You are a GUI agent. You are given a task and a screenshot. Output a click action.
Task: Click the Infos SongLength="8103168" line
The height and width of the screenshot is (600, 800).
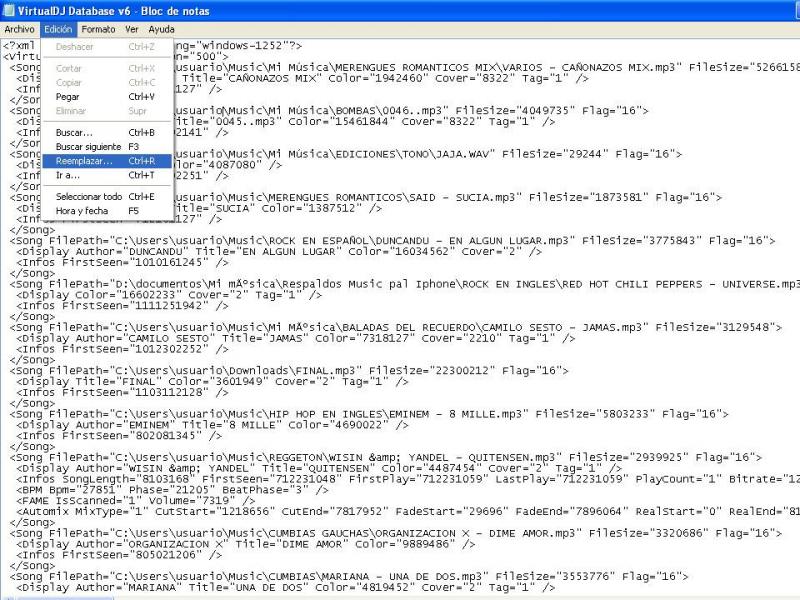pyautogui.click(x=408, y=480)
